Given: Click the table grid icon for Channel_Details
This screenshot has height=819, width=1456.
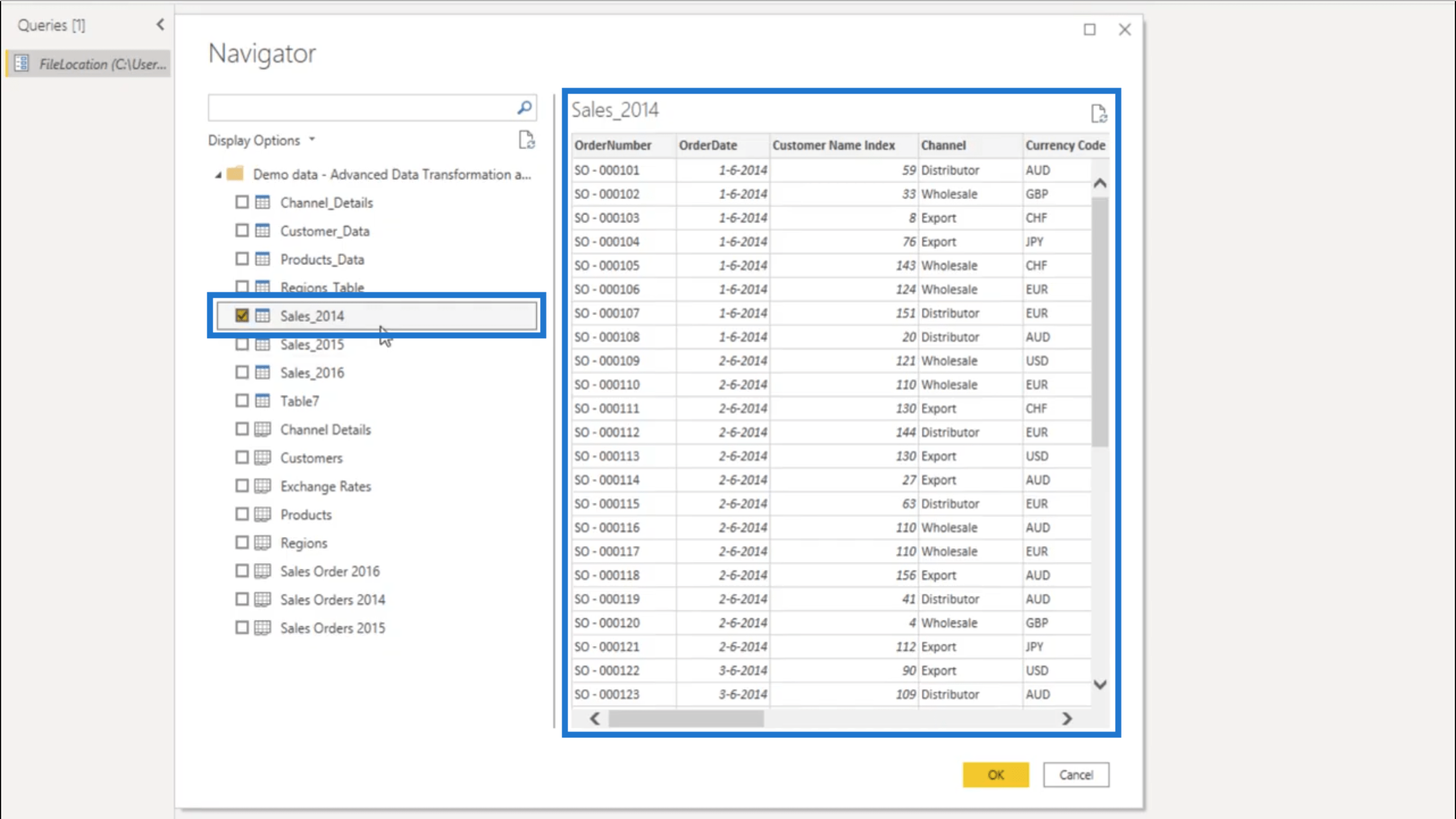Looking at the screenshot, I should click(263, 202).
